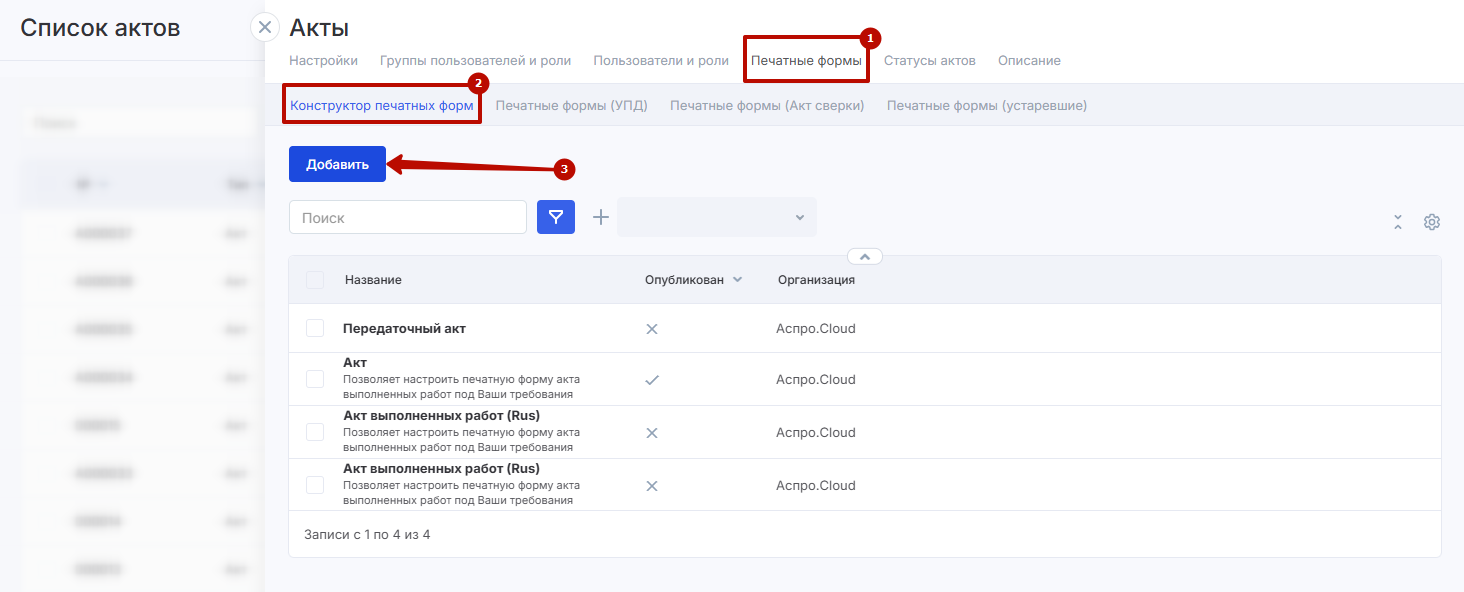Click the blue filter funnel icon

pos(556,217)
